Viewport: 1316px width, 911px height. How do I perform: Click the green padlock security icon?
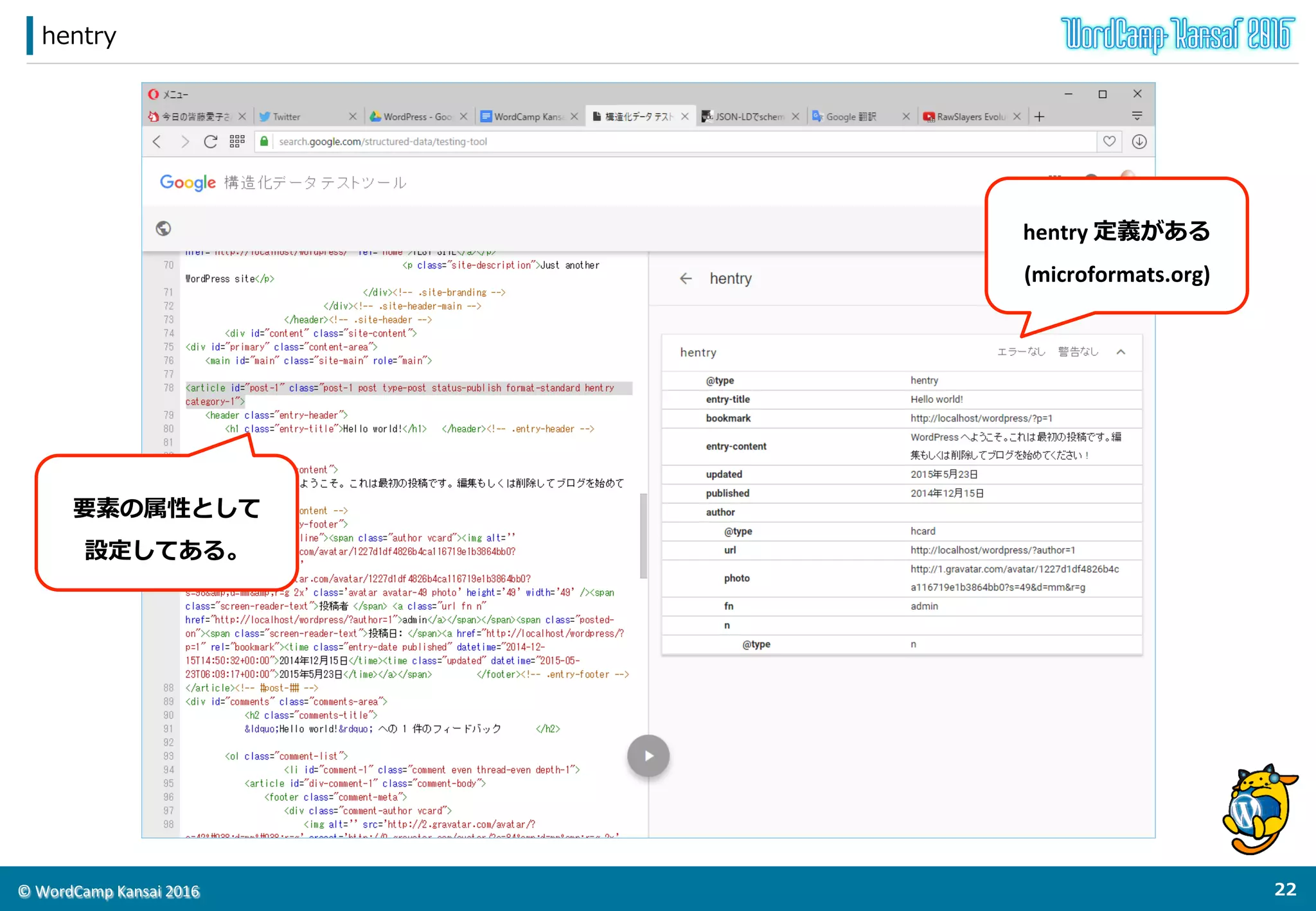click(263, 141)
